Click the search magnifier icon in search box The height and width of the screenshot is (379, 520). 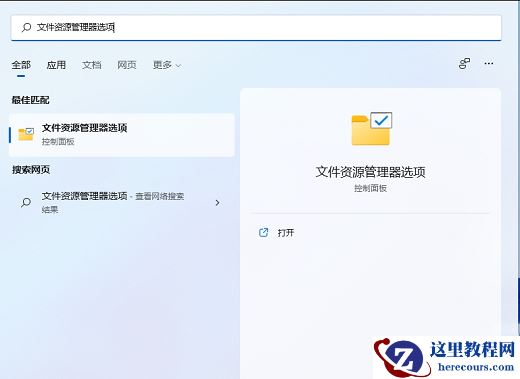(x=26, y=27)
